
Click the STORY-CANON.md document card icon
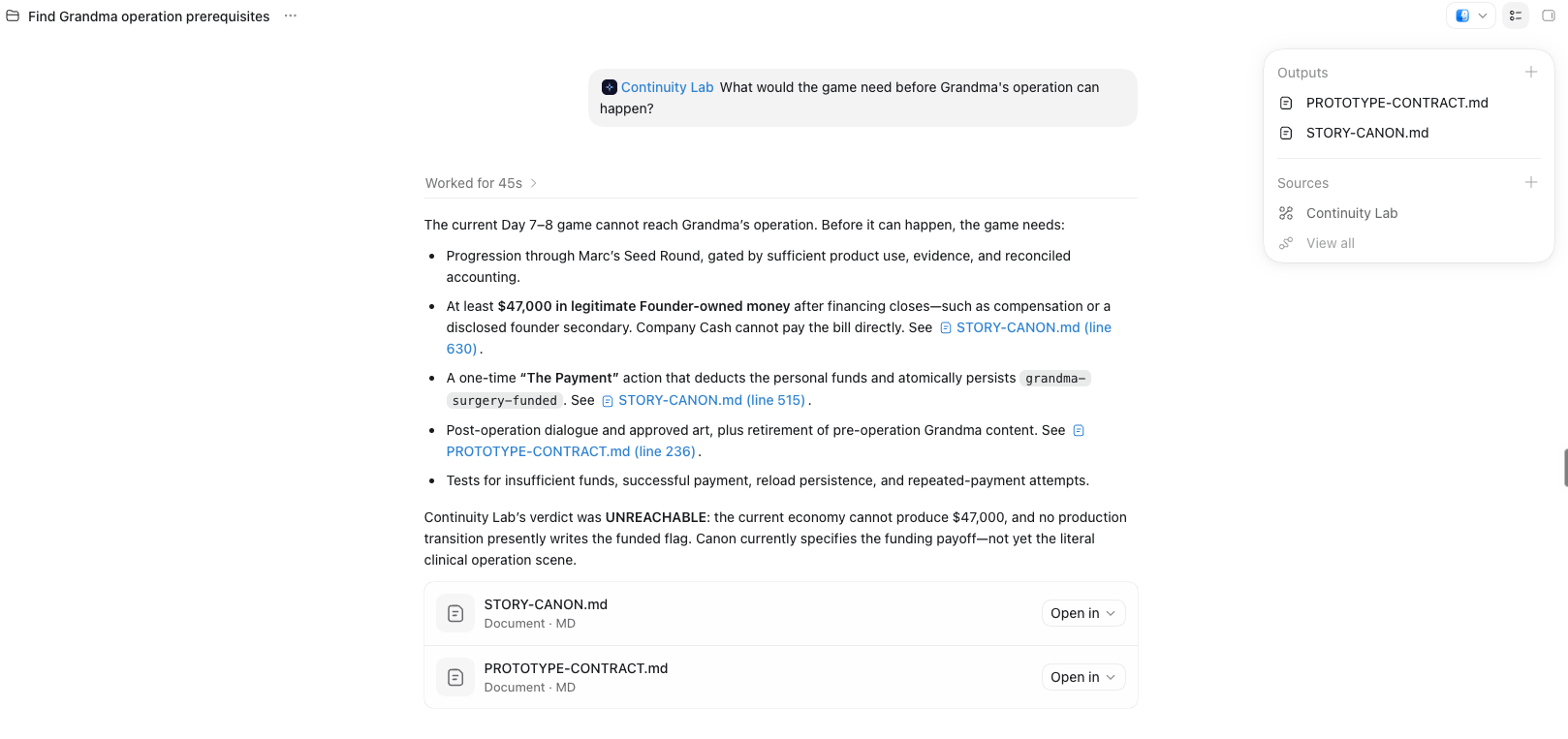(455, 613)
